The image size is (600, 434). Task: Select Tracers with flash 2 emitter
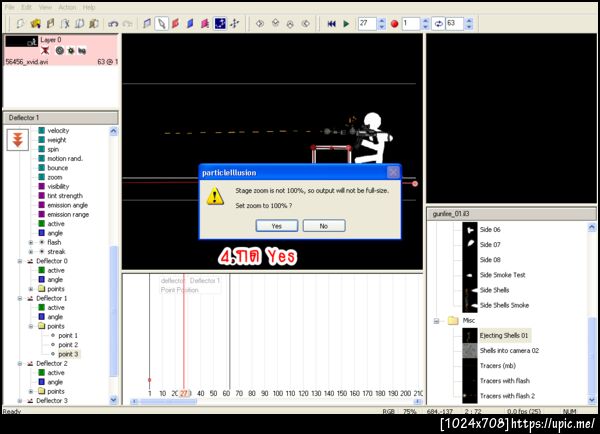507,396
